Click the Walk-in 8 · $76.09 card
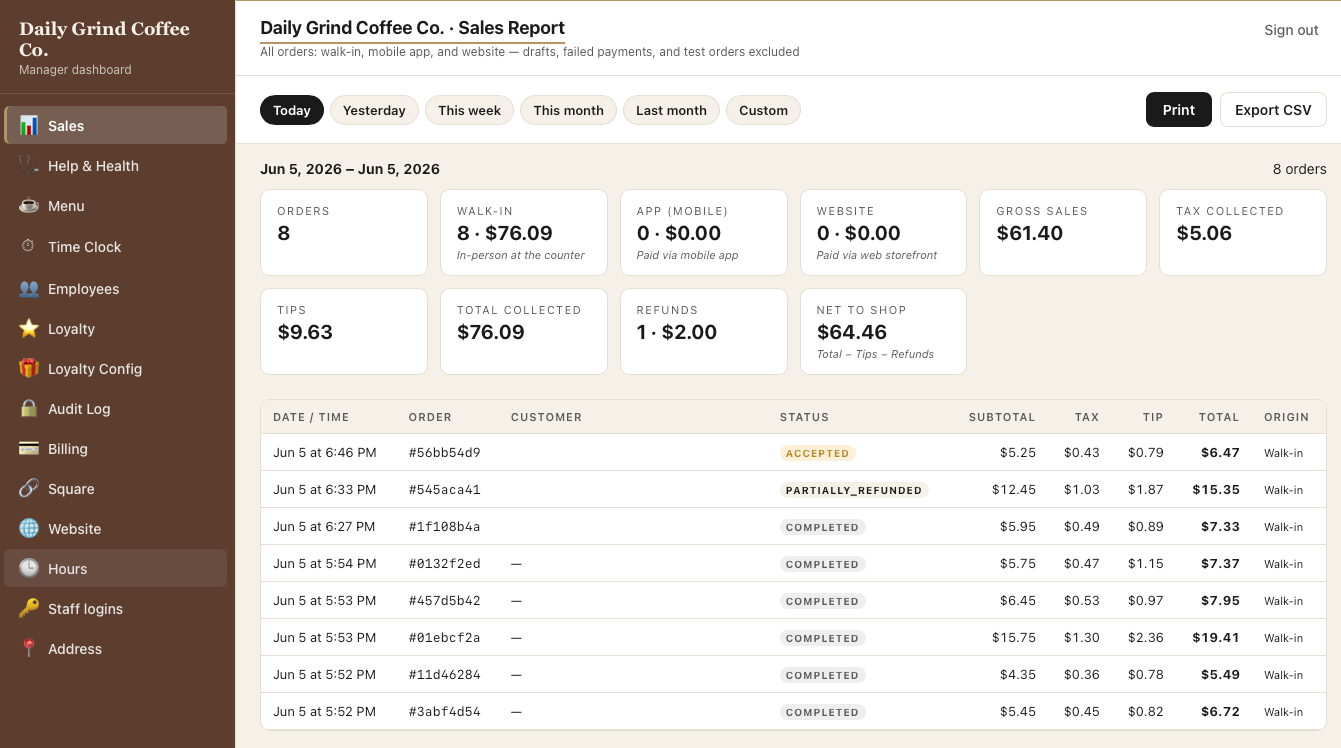This screenshot has height=748, width=1341. coord(524,232)
